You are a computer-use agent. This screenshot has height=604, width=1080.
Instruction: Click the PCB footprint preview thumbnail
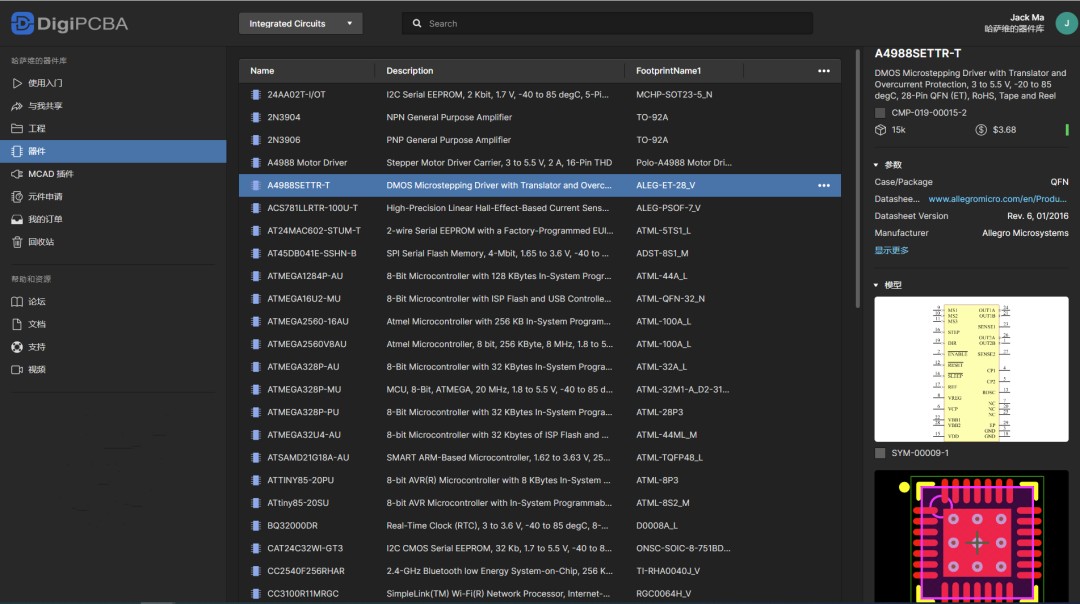click(x=971, y=537)
